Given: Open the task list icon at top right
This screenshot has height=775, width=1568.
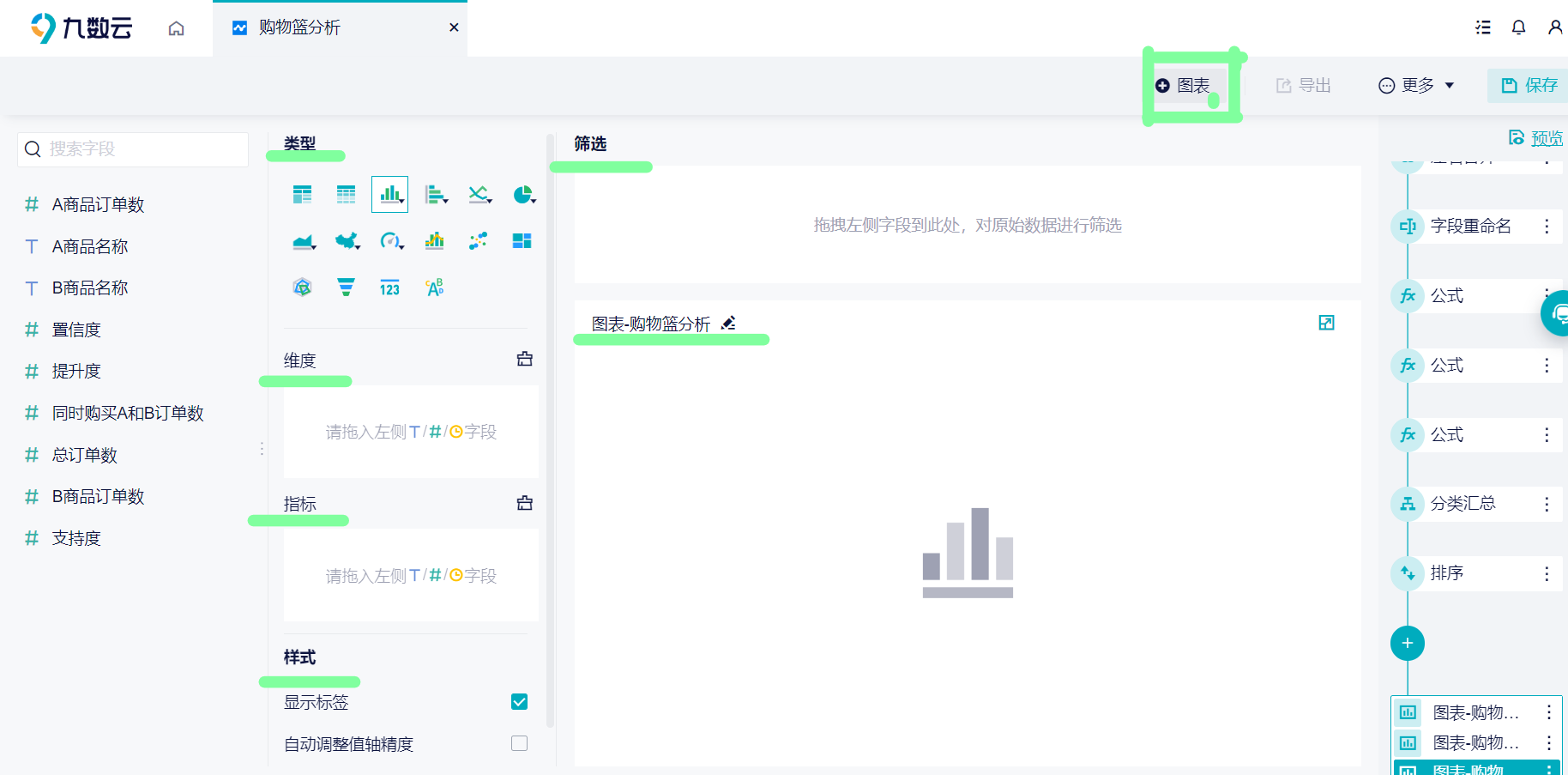Looking at the screenshot, I should (x=1483, y=27).
